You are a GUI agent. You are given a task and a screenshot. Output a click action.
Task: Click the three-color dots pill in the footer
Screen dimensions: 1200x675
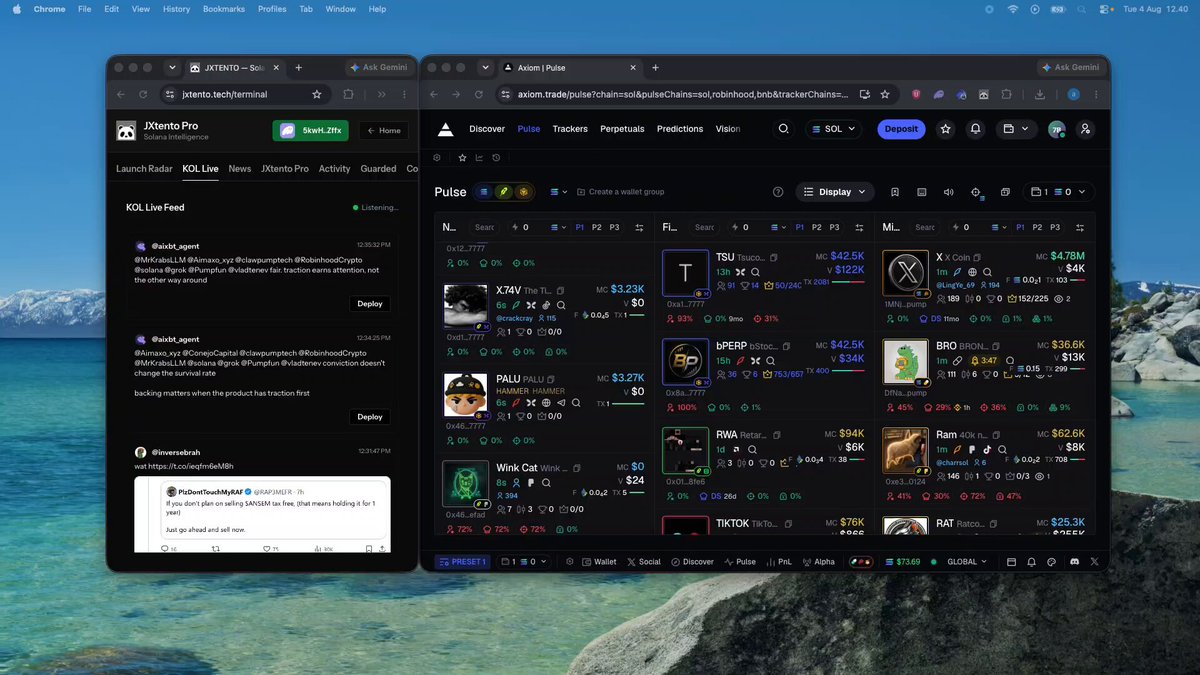860,562
